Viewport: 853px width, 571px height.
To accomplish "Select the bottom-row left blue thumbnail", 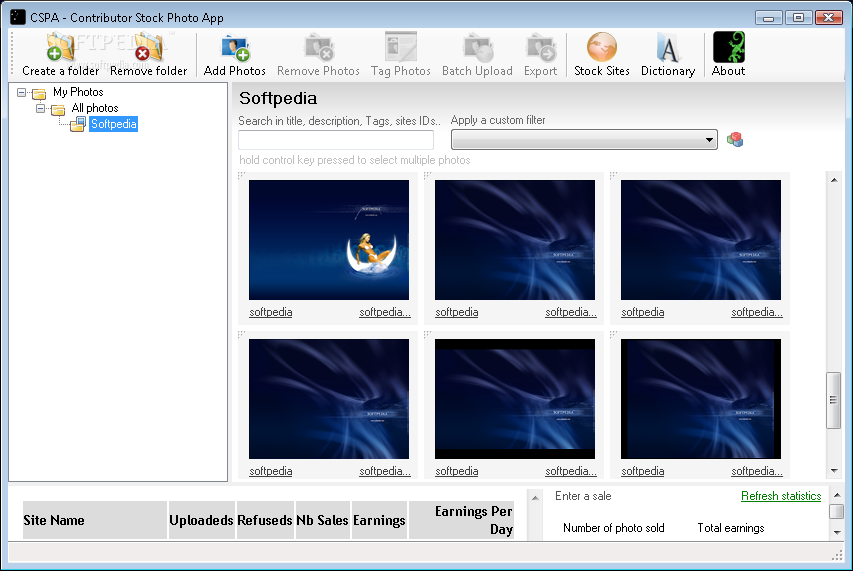I will (x=329, y=399).
